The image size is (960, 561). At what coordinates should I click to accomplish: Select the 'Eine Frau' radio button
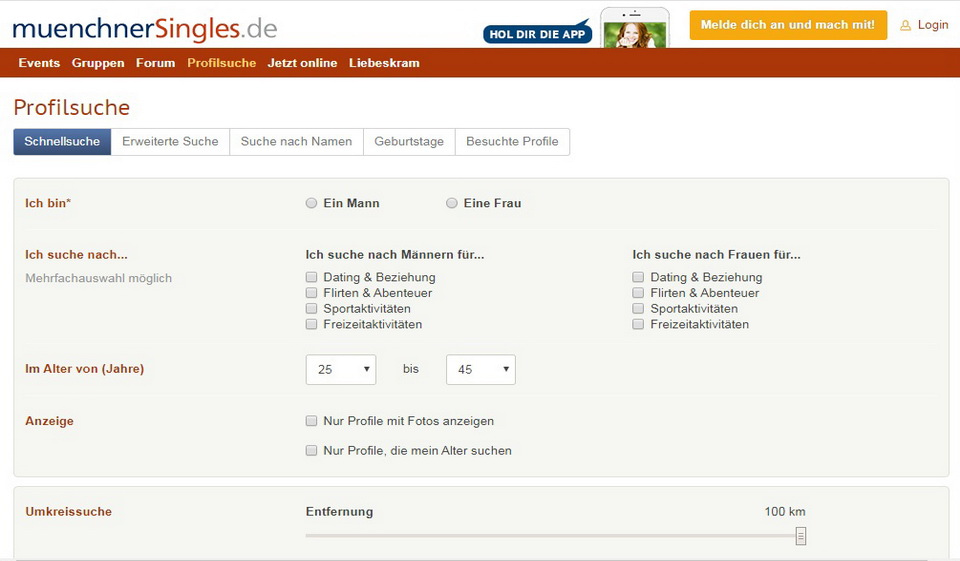[452, 203]
